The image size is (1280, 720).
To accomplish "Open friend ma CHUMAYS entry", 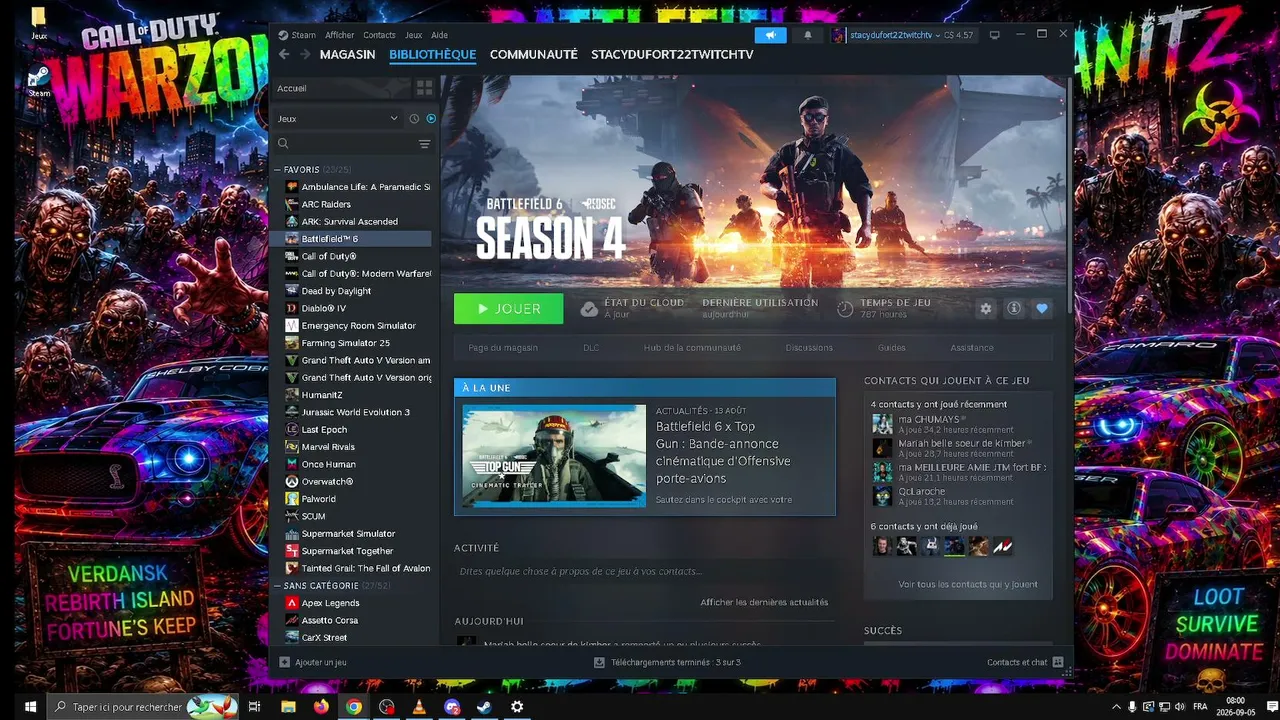I will tap(958, 424).
